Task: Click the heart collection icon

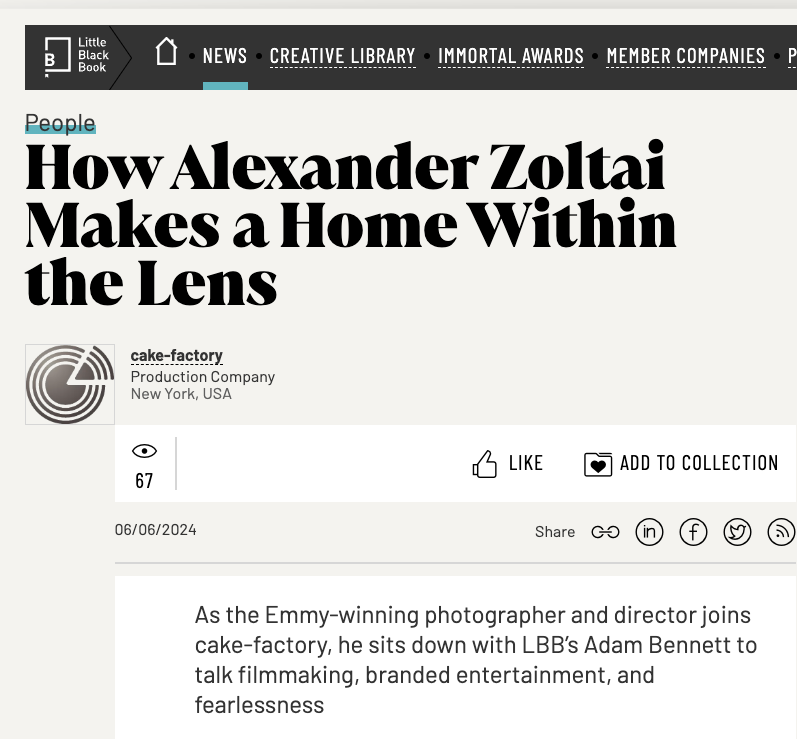Action: click(598, 464)
